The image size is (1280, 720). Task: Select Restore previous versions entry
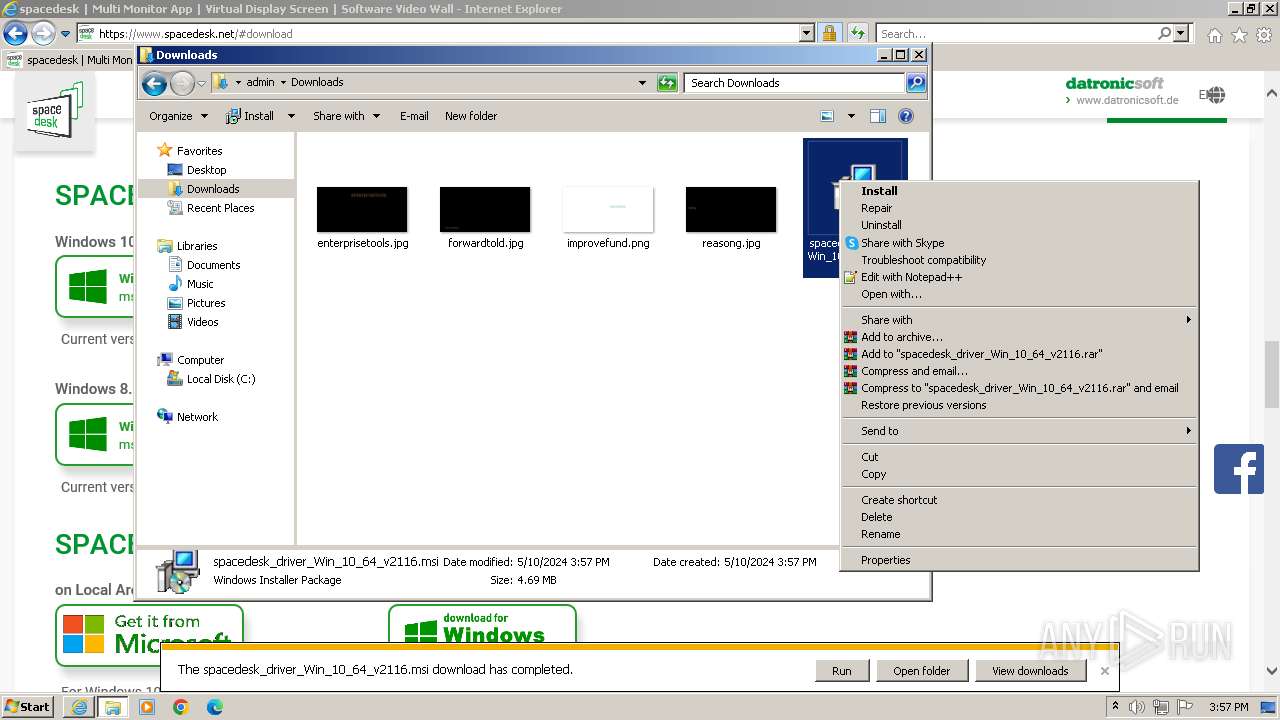tap(1019, 405)
